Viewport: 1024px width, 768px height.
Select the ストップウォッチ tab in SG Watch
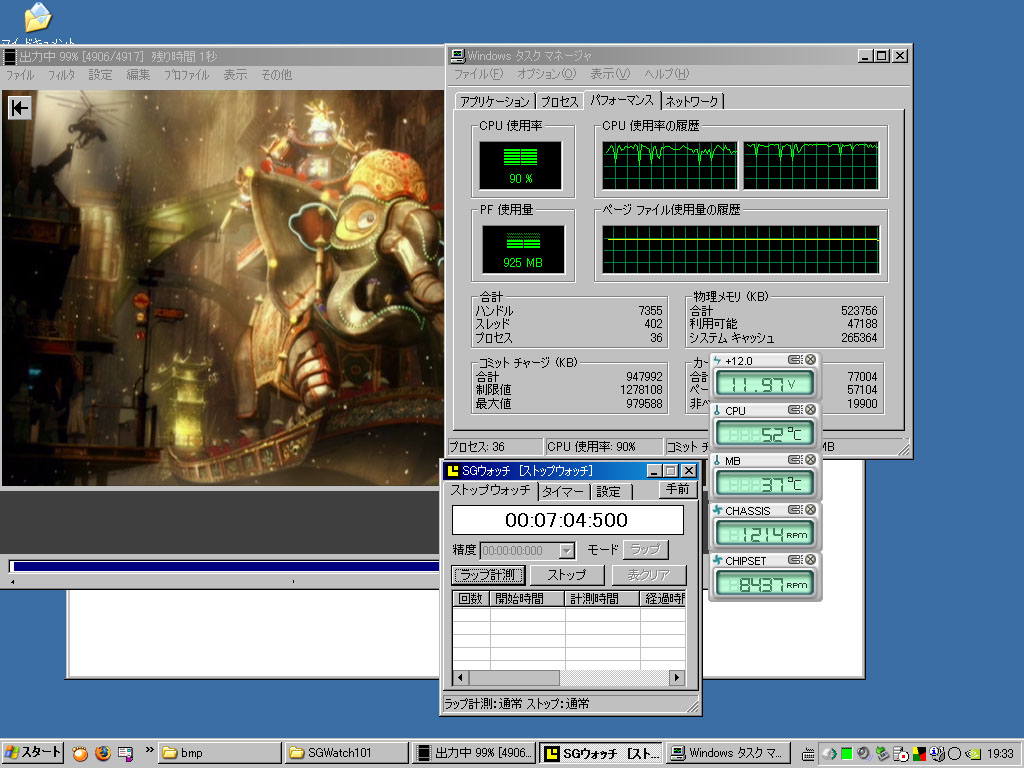[490, 490]
